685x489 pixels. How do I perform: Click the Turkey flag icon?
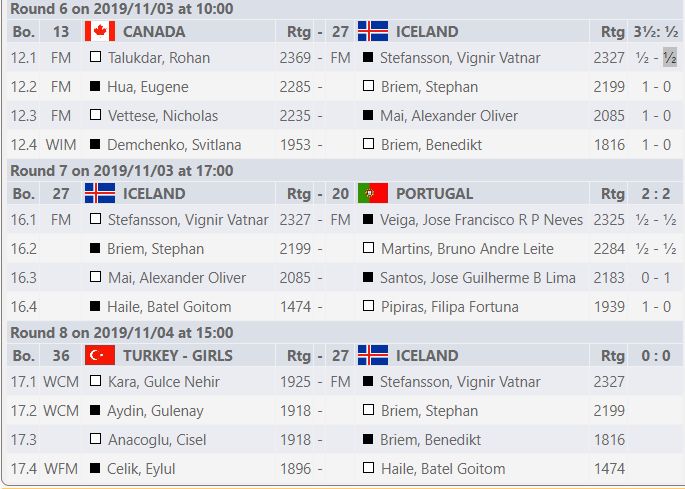(99, 355)
